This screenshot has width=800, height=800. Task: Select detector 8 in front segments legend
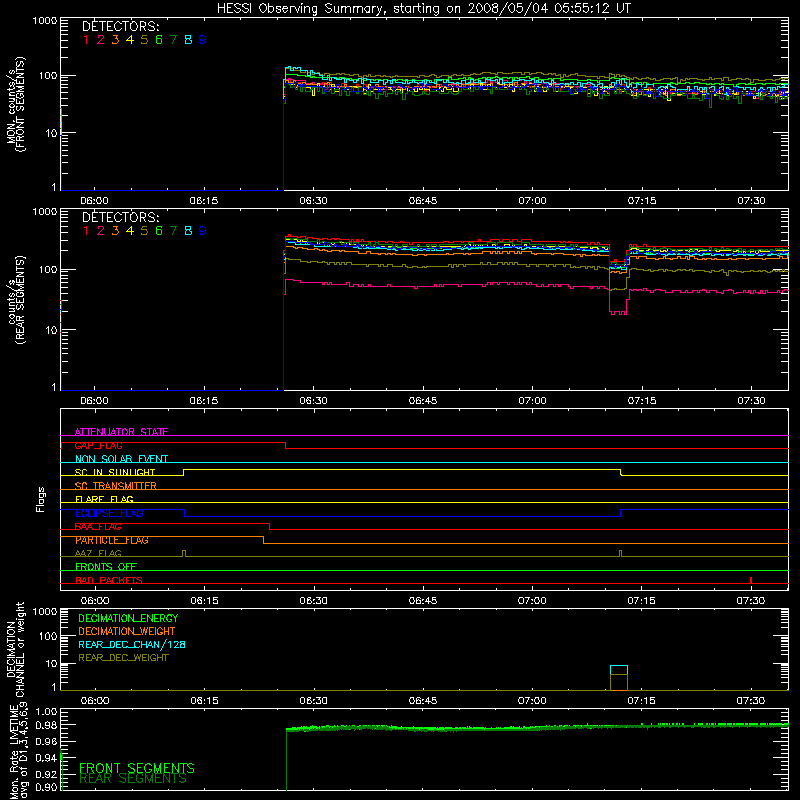click(x=188, y=40)
